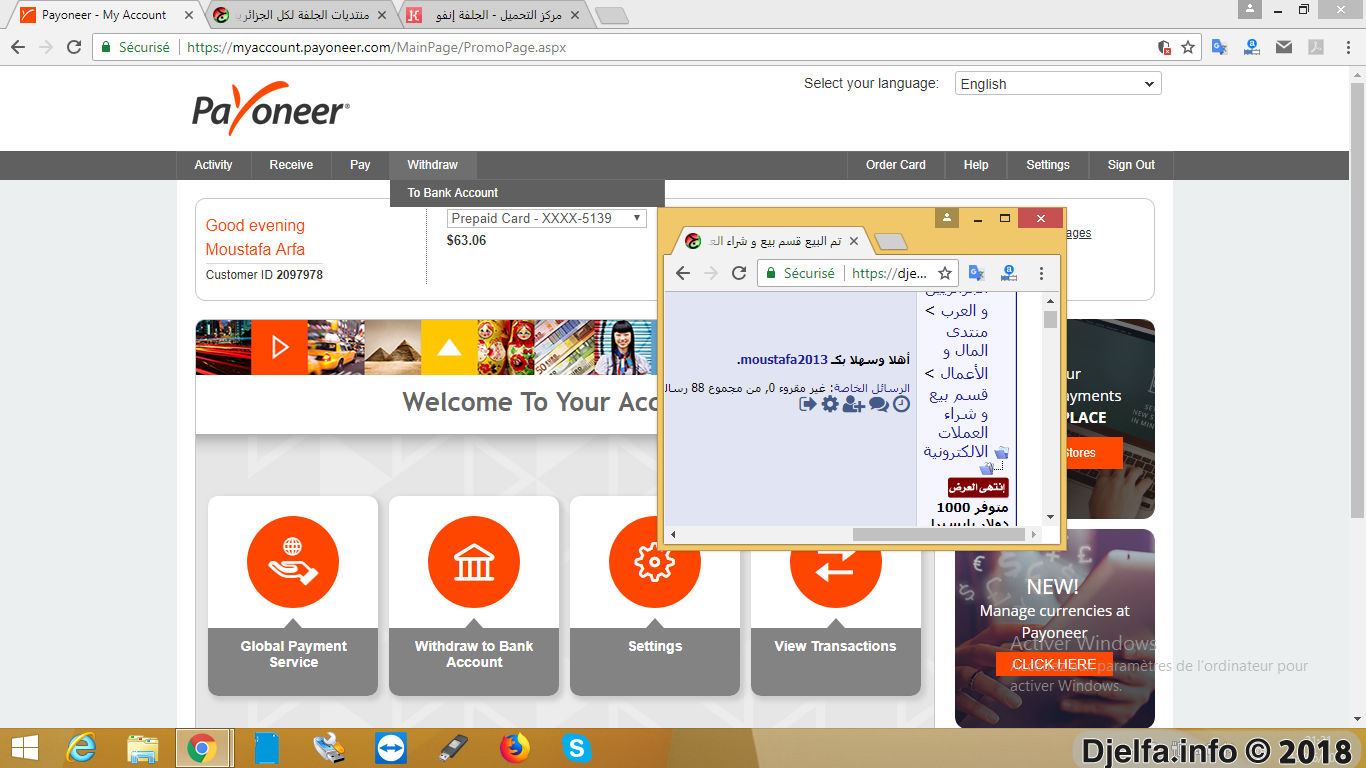Click the Global Payment Service orange icon
1366x768 pixels.
pos(293,562)
